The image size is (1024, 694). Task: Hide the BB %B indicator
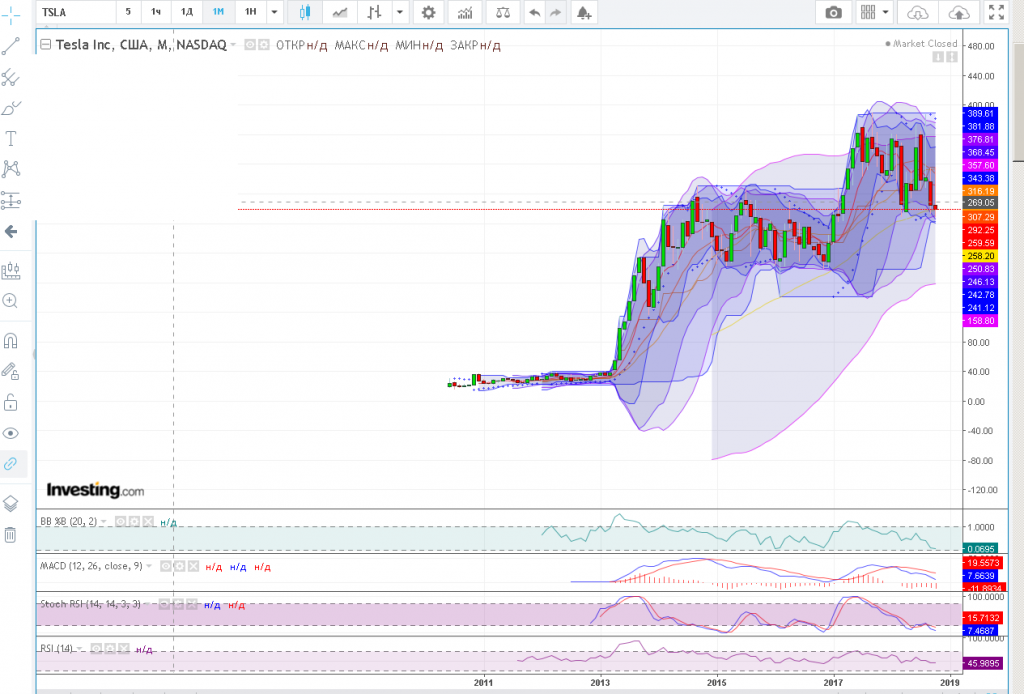(x=121, y=522)
